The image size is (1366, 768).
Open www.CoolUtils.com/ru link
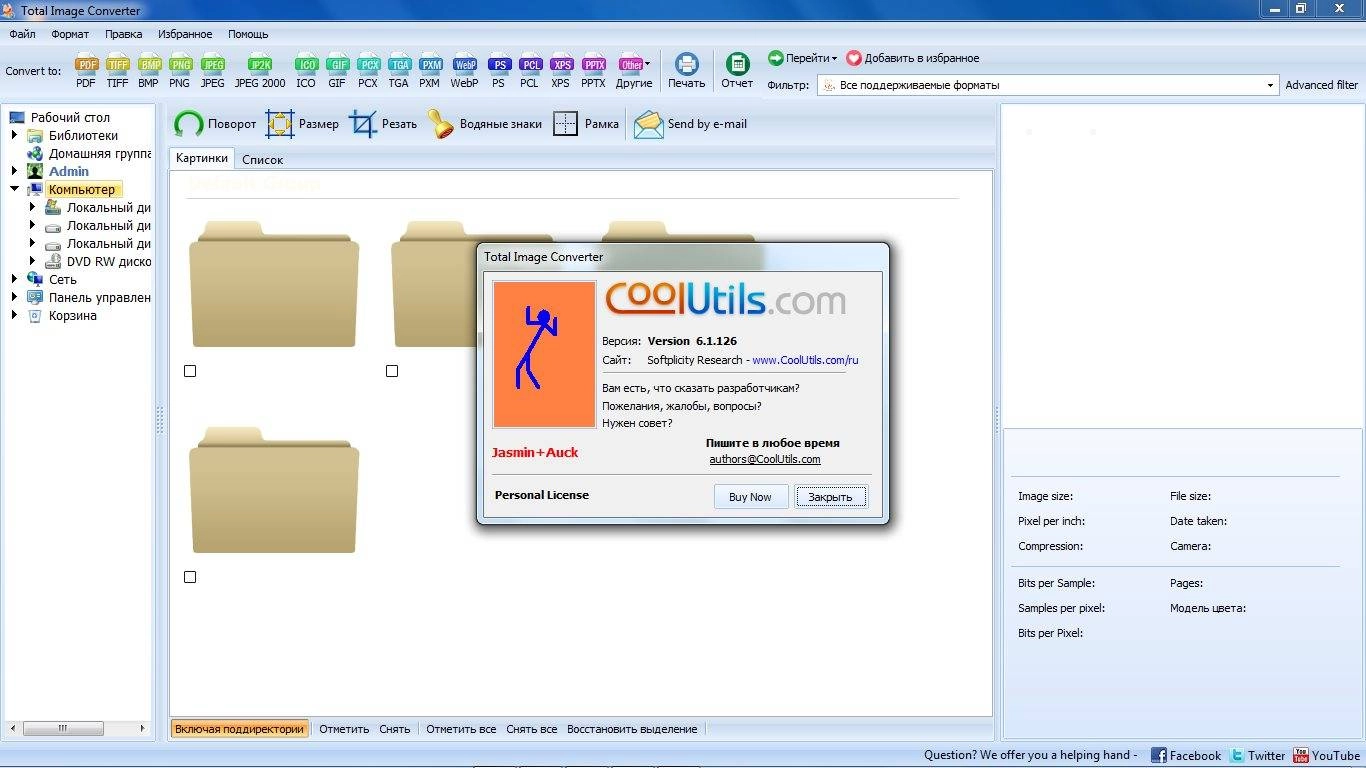pos(805,360)
